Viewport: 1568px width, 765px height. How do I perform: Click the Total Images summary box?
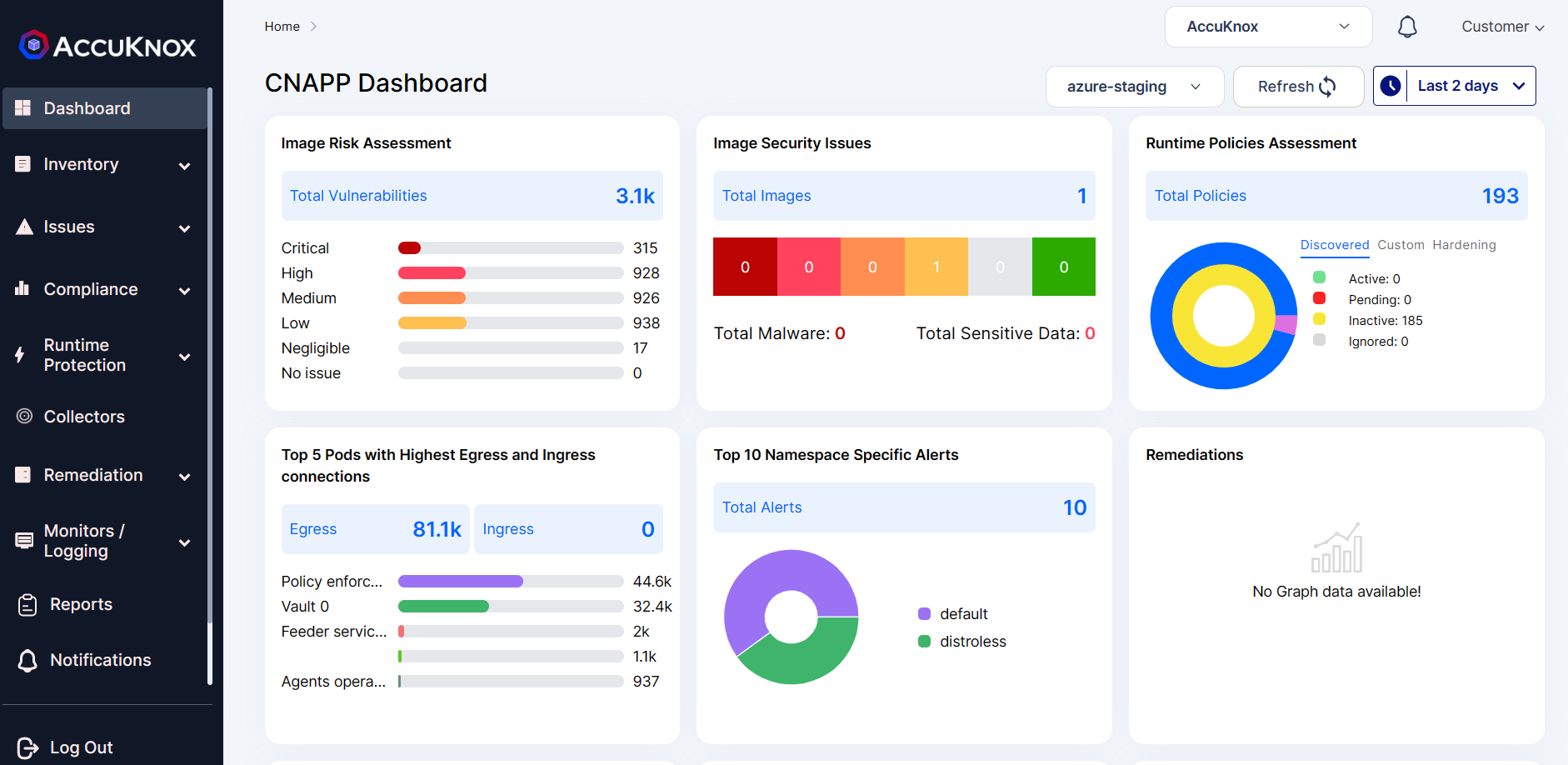click(x=904, y=196)
